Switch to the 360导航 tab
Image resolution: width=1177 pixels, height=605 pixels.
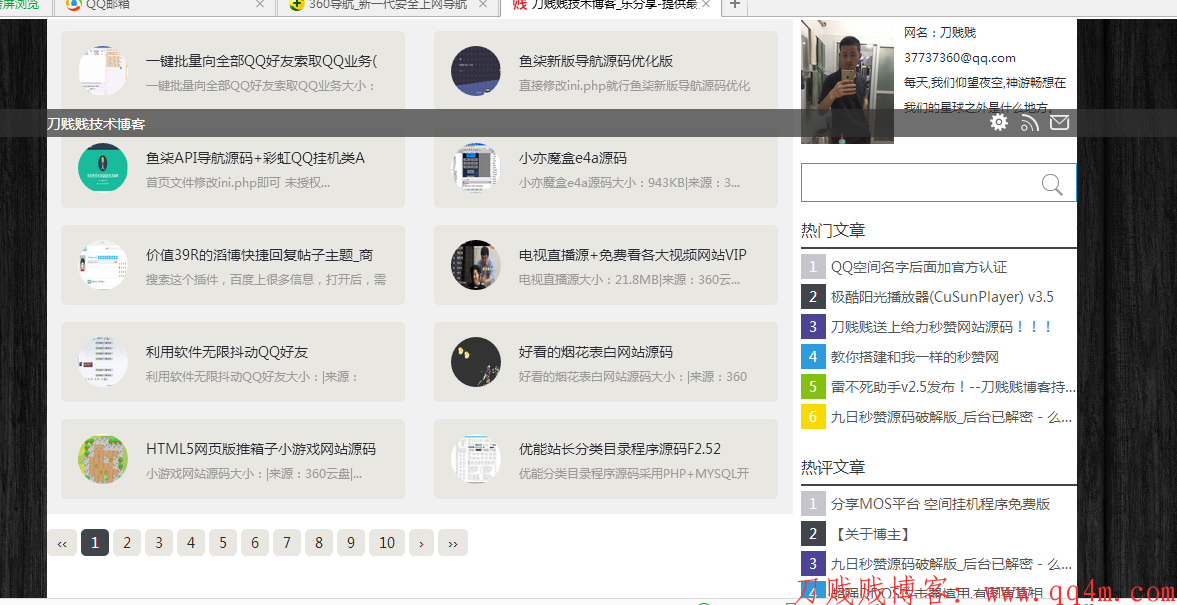pyautogui.click(x=387, y=5)
